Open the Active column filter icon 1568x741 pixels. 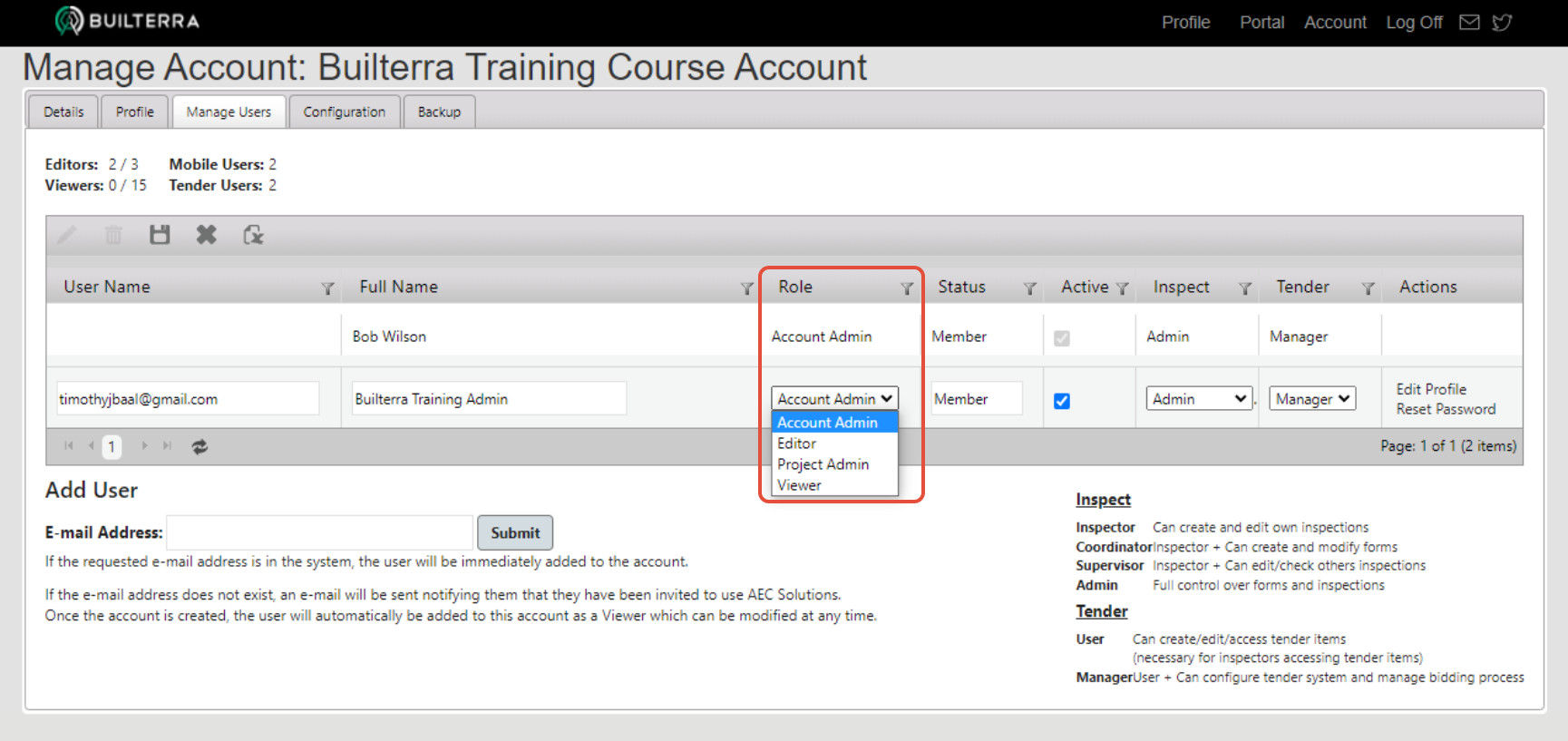(1122, 288)
